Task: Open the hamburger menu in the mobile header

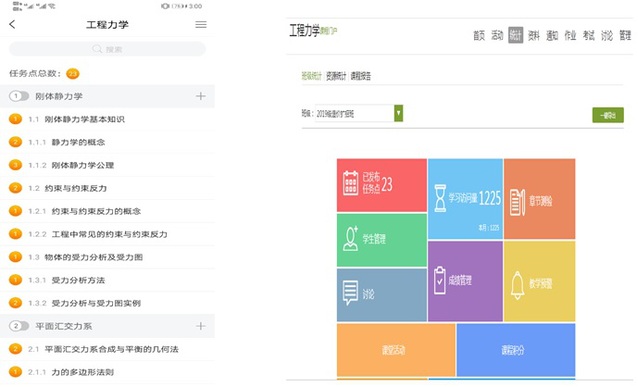Action: 201,24
